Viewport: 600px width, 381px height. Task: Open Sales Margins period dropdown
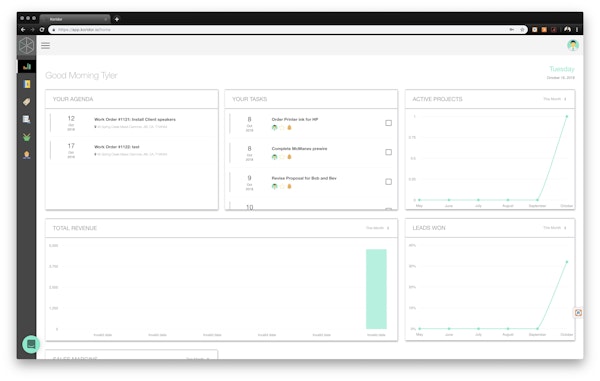[197, 359]
